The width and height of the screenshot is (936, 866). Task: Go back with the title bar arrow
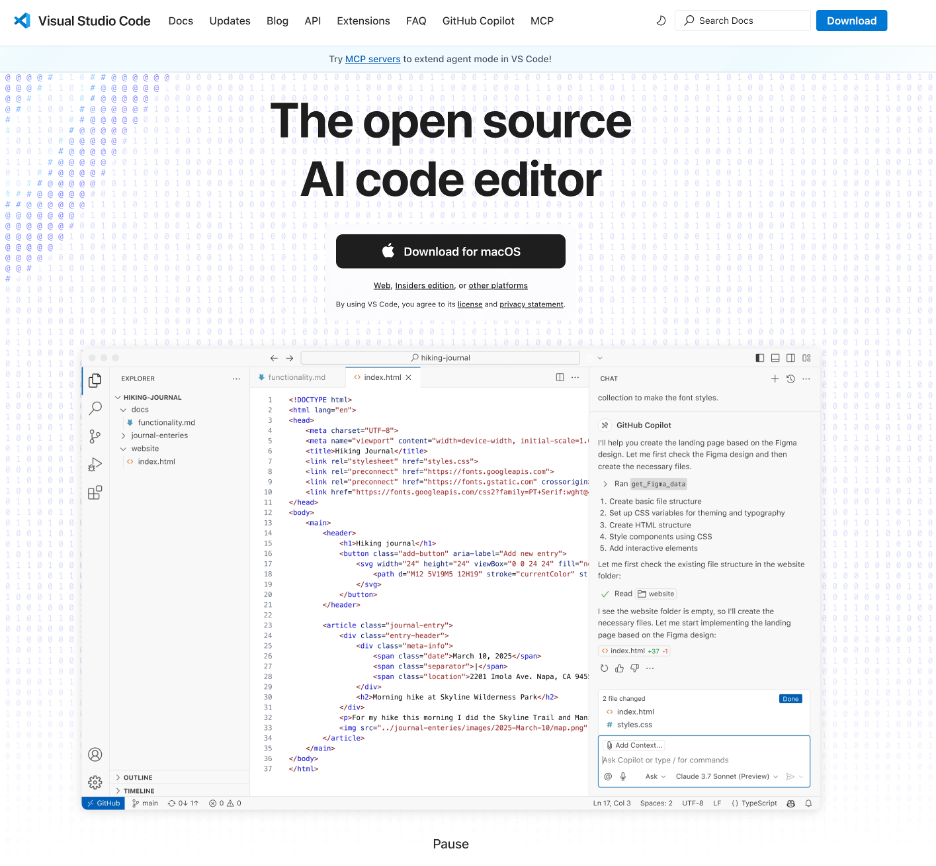point(274,358)
